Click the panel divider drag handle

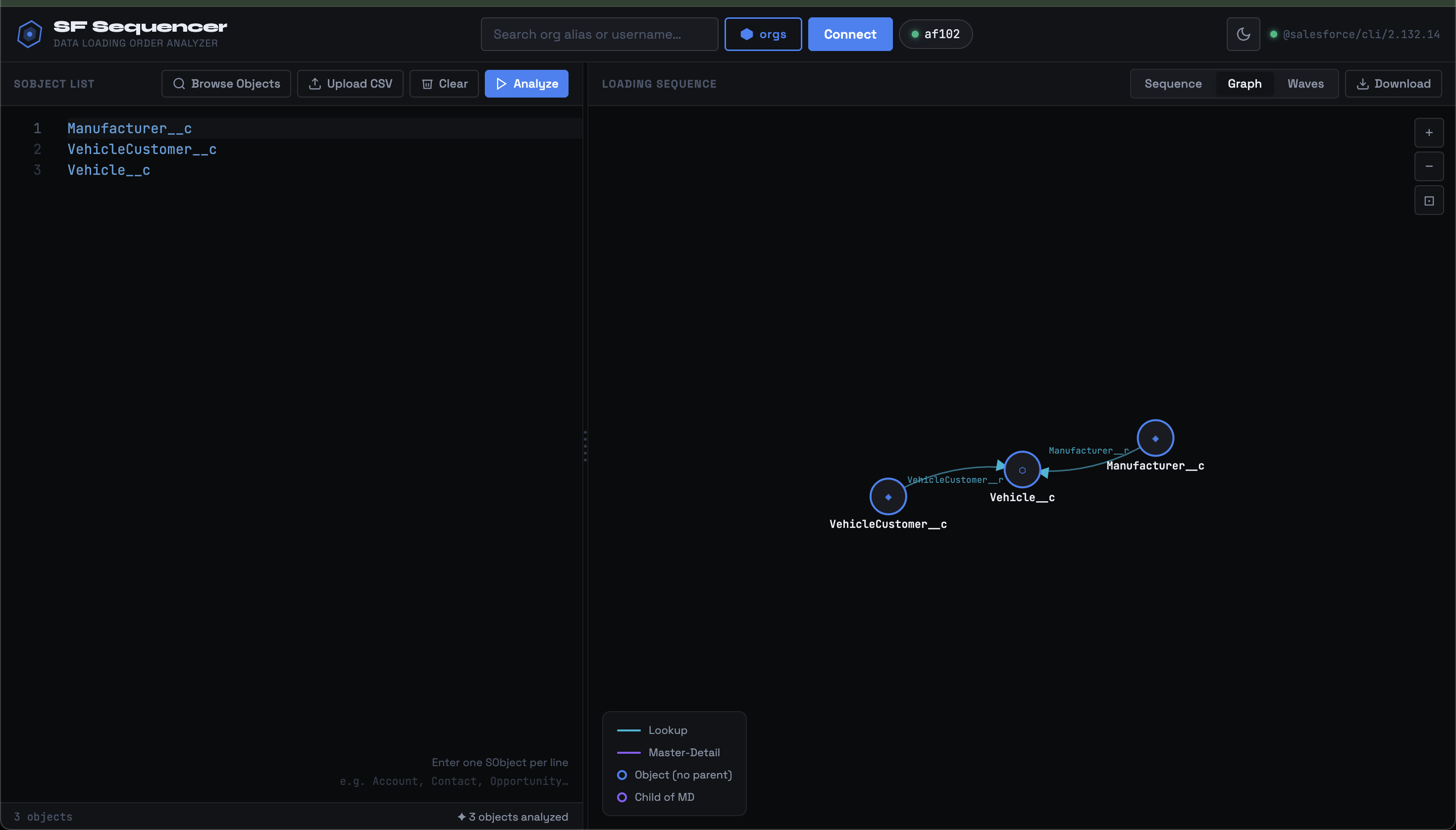[585, 446]
